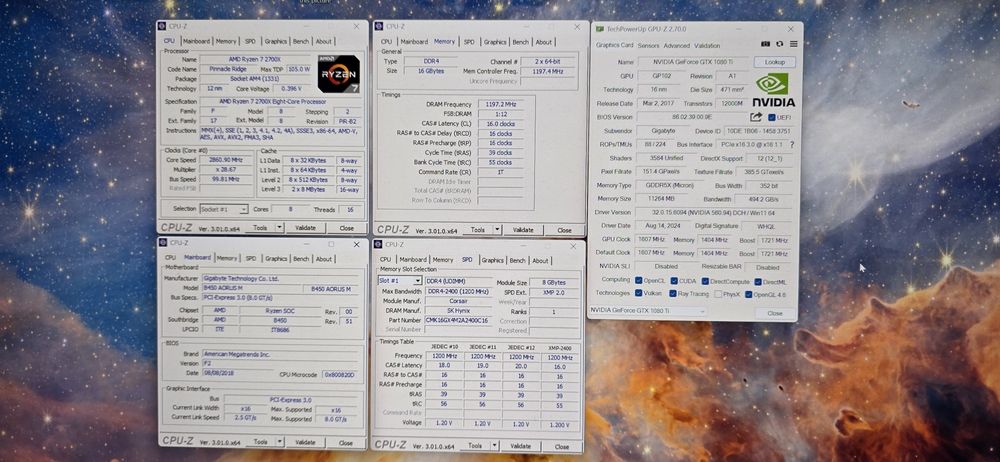Click the Driver Version field in GPU-Z
The height and width of the screenshot is (462, 1000).
714,212
